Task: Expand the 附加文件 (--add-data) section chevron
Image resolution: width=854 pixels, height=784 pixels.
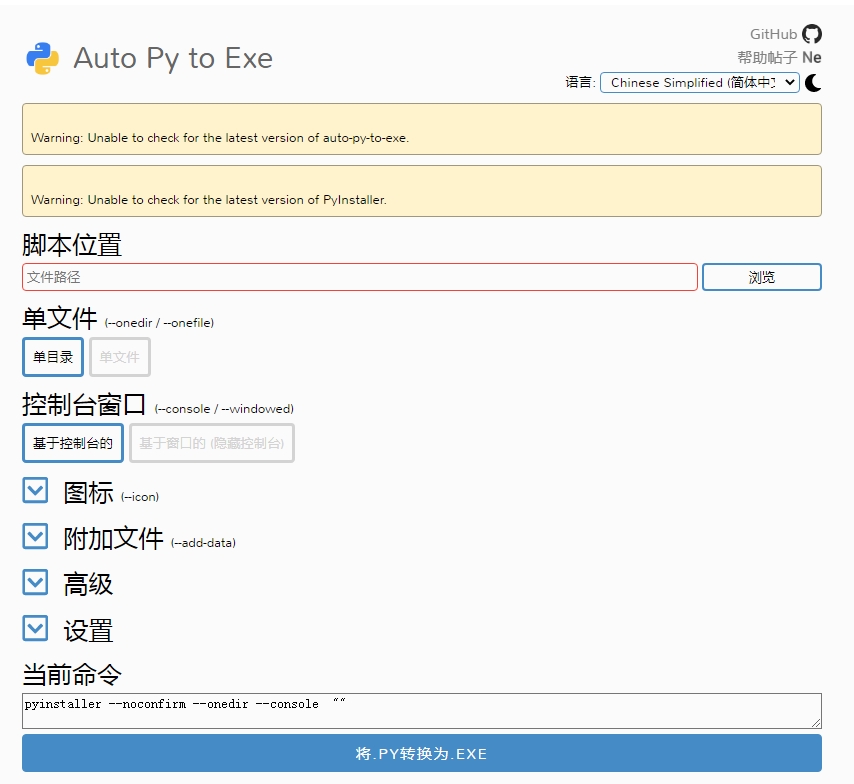Action: pos(35,536)
